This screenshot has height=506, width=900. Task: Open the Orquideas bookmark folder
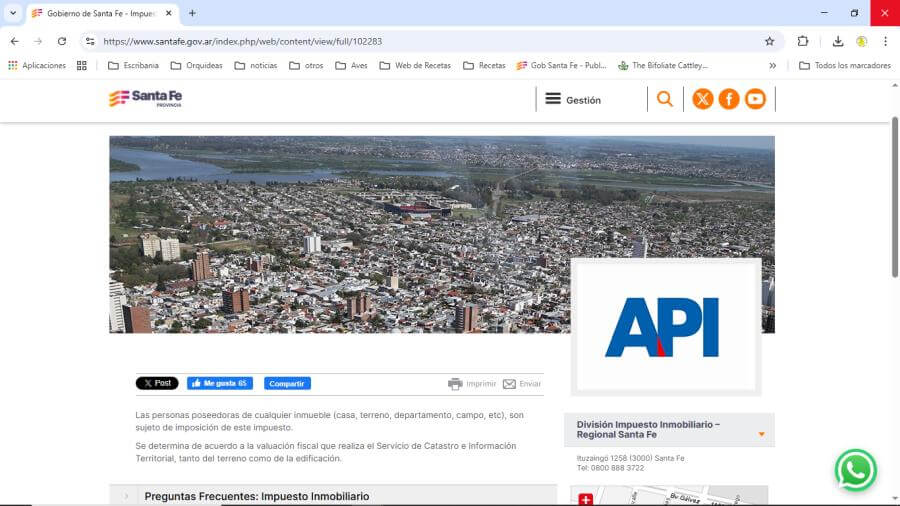tap(196, 65)
